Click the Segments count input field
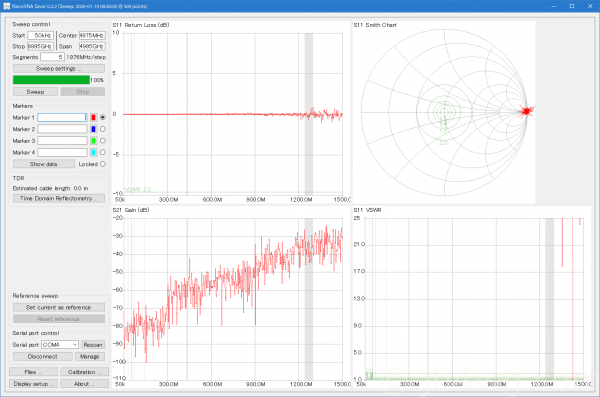The width and height of the screenshot is (600, 397). click(52, 57)
